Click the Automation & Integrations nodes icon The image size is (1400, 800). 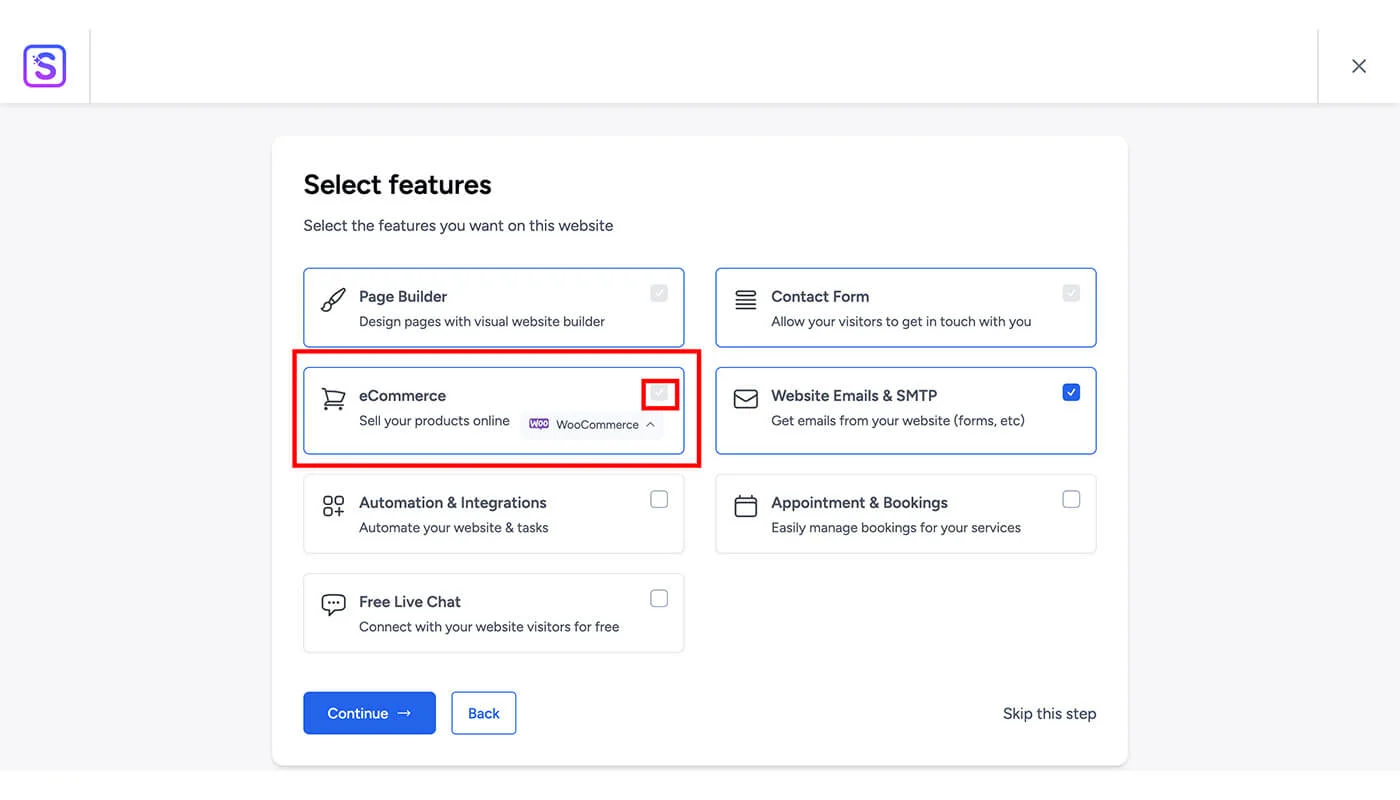(x=332, y=507)
